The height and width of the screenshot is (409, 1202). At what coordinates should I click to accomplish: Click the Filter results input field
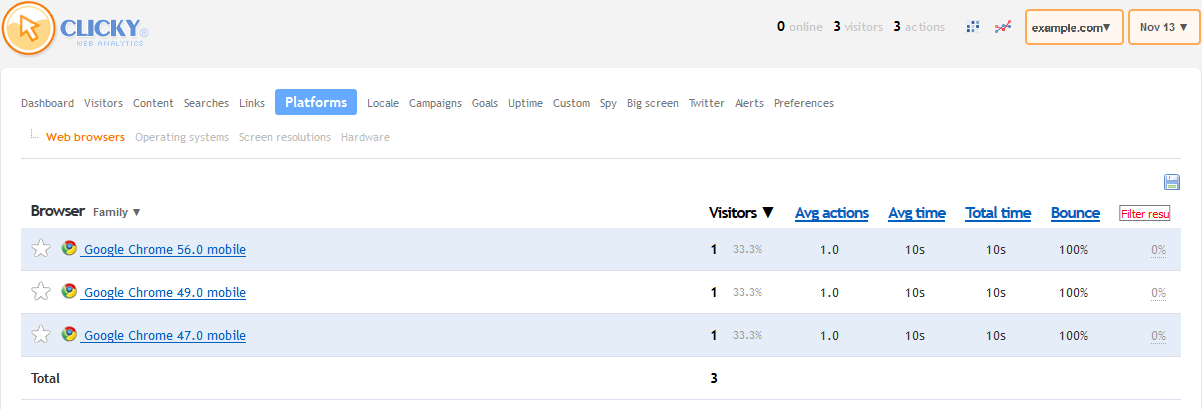coord(1144,213)
